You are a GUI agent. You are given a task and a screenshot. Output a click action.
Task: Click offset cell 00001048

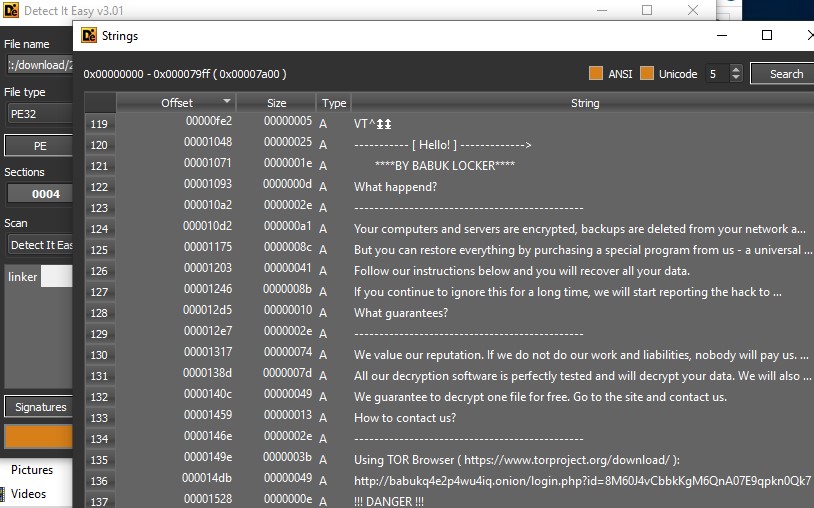click(208, 142)
